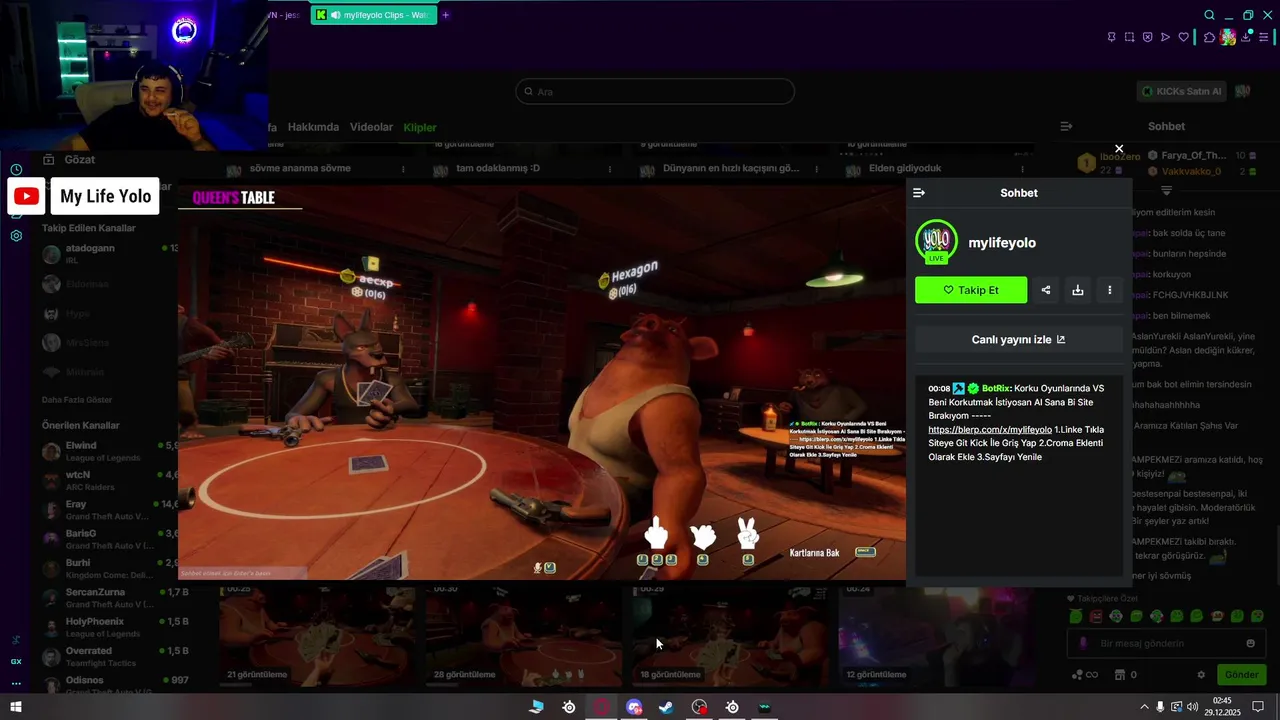The width and height of the screenshot is (1280, 720).
Task: Click the heart bookmark toolbar icon
Action: click(1184, 37)
